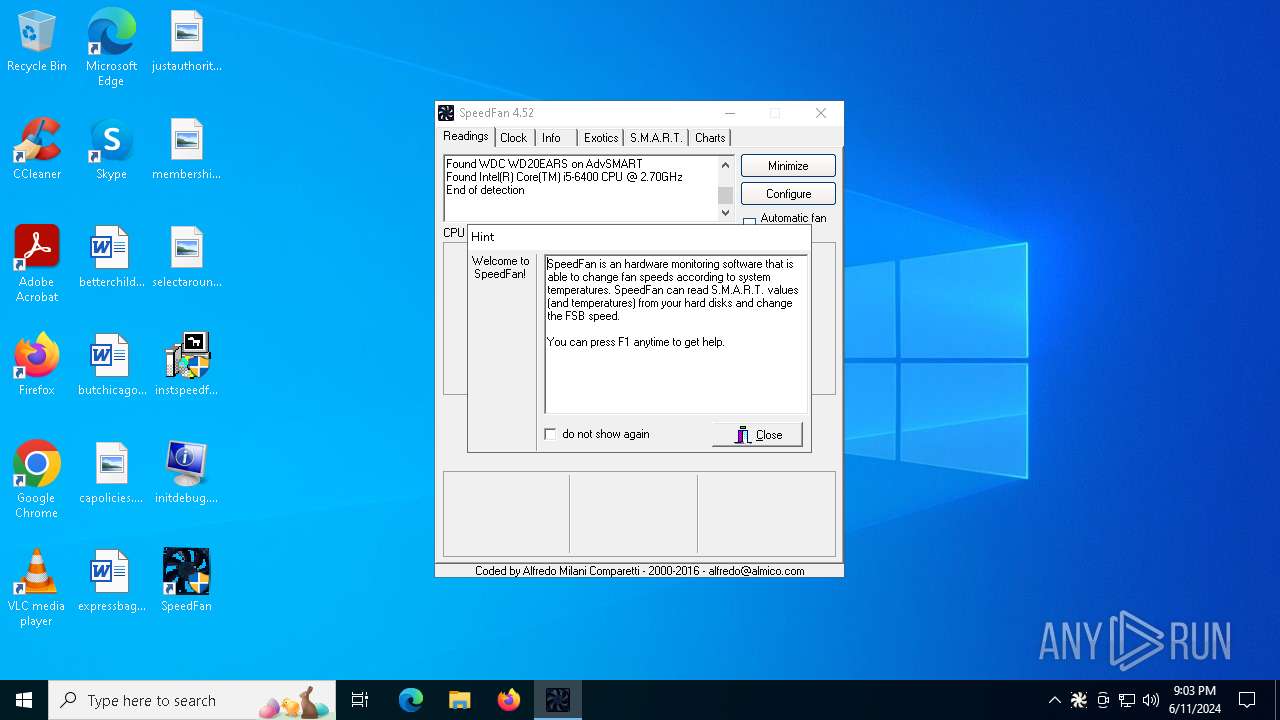Switch to the Clock tab
Screen dimensions: 1280x720
click(x=513, y=138)
